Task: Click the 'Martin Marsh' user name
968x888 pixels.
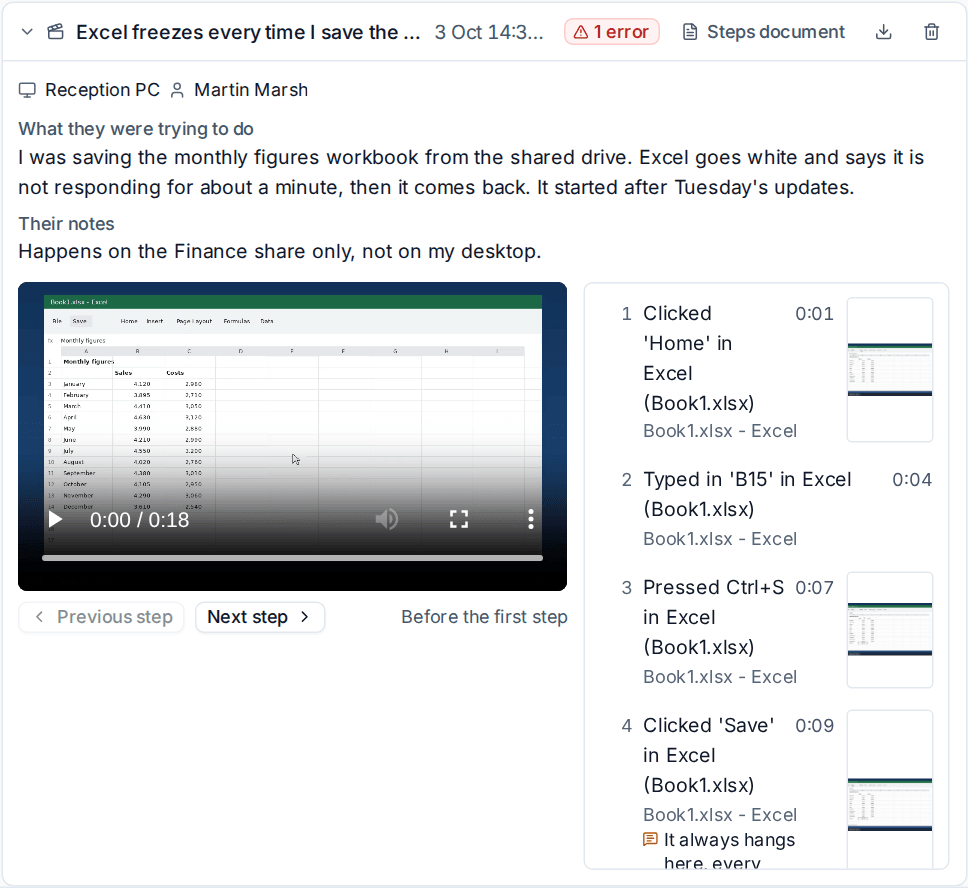Action: tap(251, 90)
